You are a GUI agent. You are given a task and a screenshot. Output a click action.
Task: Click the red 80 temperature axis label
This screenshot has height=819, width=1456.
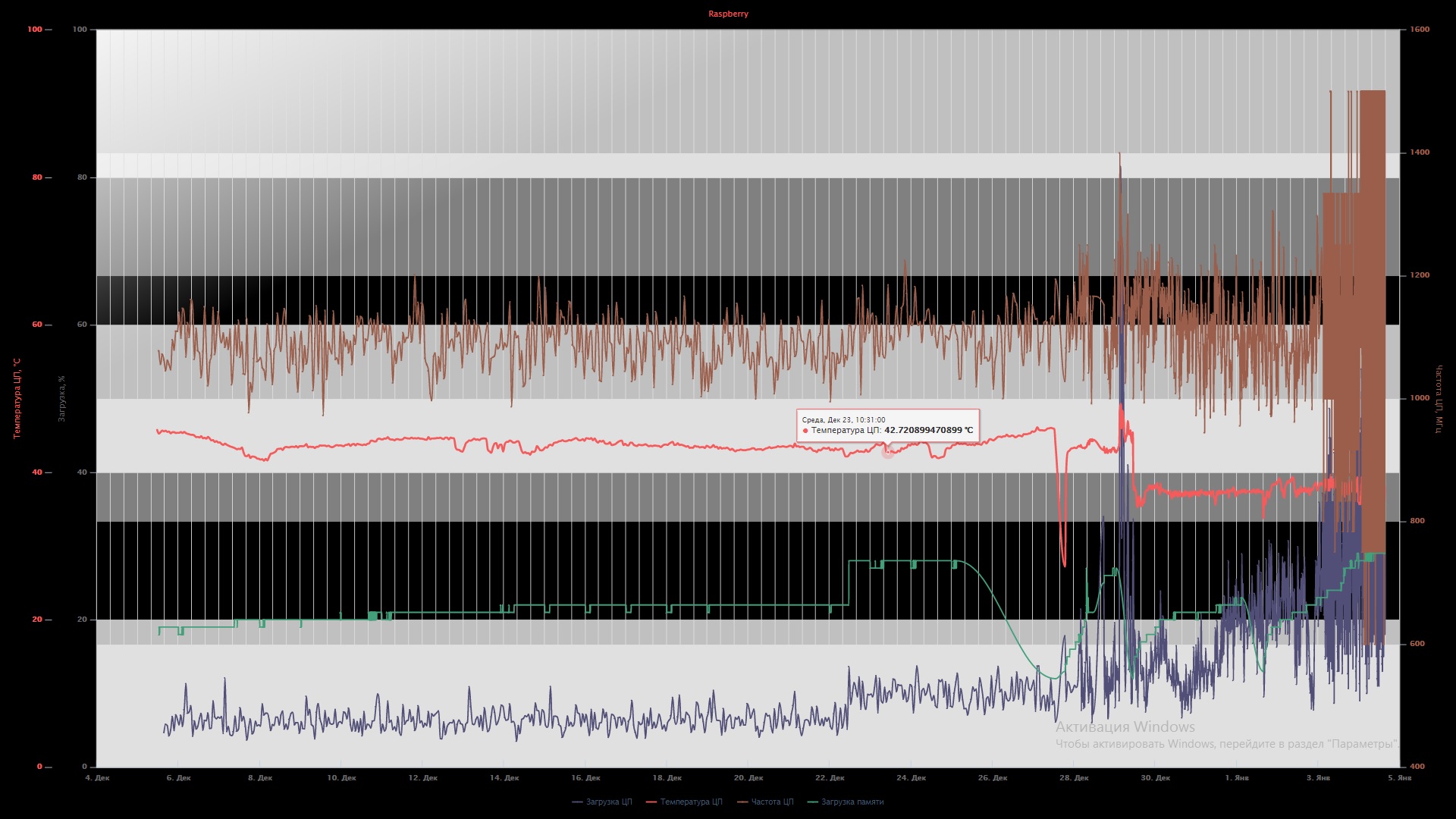tap(37, 177)
